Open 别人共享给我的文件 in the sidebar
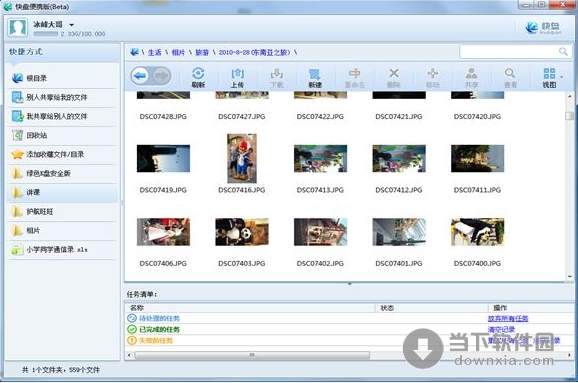This screenshot has width=578, height=383. point(63,97)
